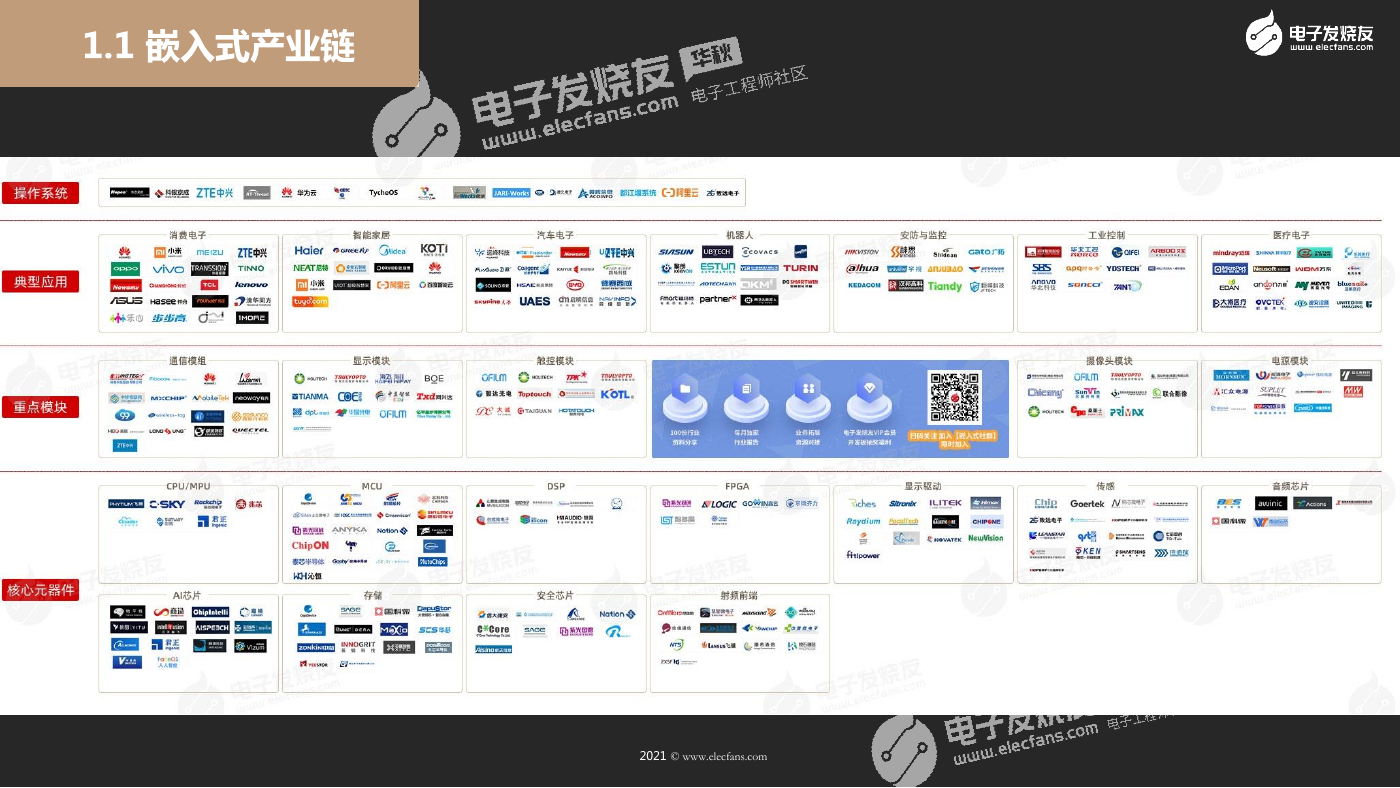The image size is (1400, 788).
Task: Click the PRIMAX logo in camera modules
Action: pos(1127,411)
